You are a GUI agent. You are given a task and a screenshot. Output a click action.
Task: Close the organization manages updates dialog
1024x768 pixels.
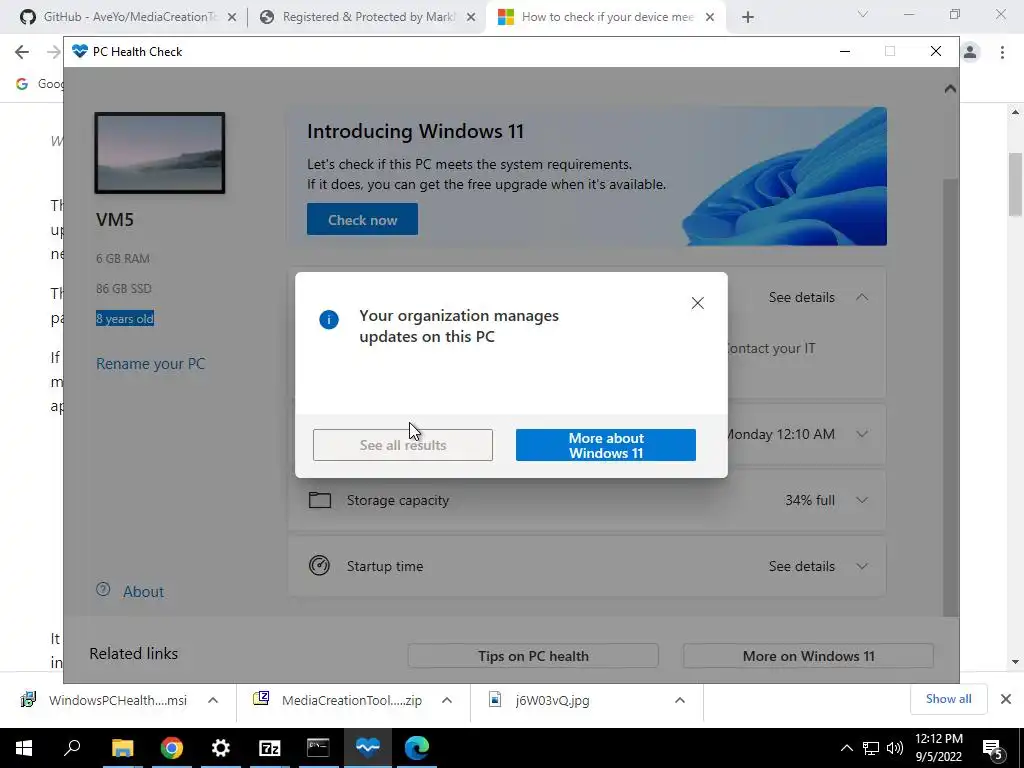pyautogui.click(x=697, y=303)
